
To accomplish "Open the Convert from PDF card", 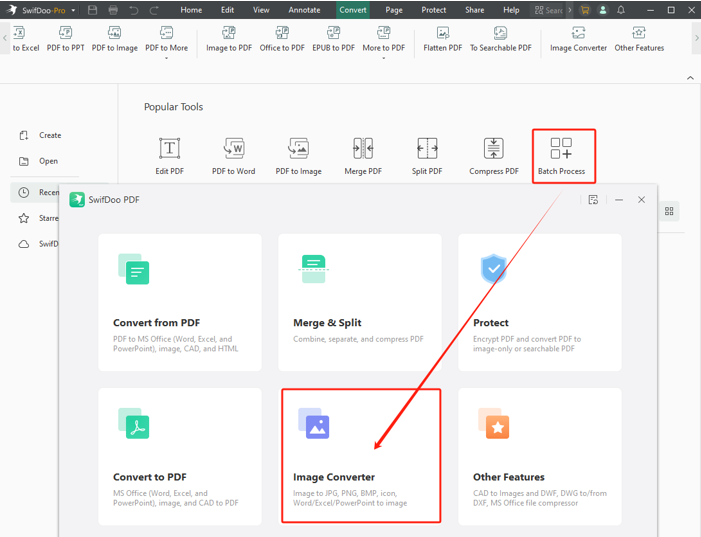I will tap(180, 302).
